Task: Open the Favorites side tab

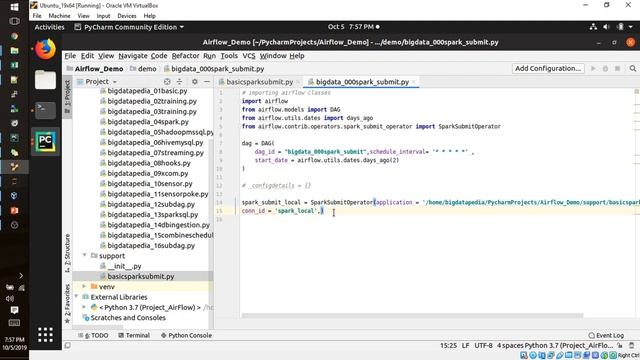Action: pyautogui.click(x=67, y=304)
